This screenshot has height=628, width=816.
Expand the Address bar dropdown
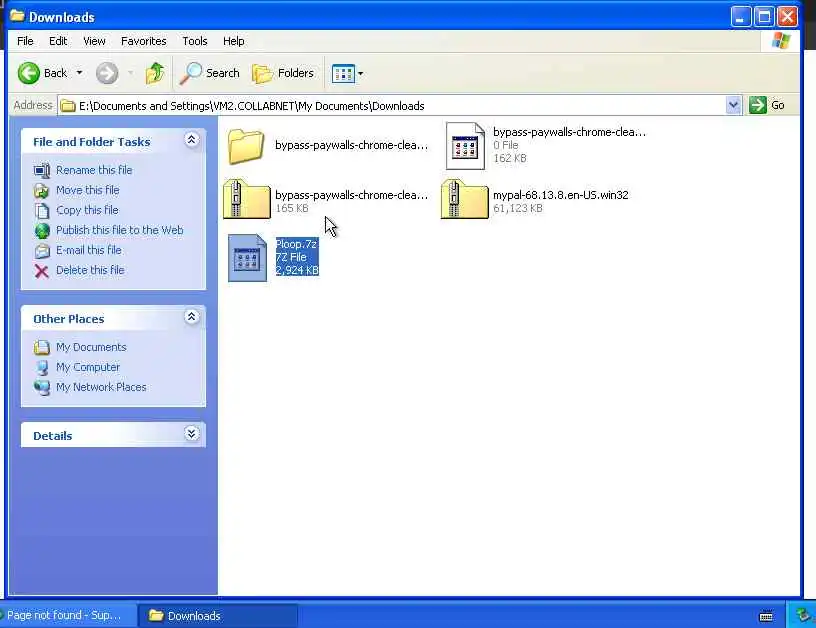733,106
